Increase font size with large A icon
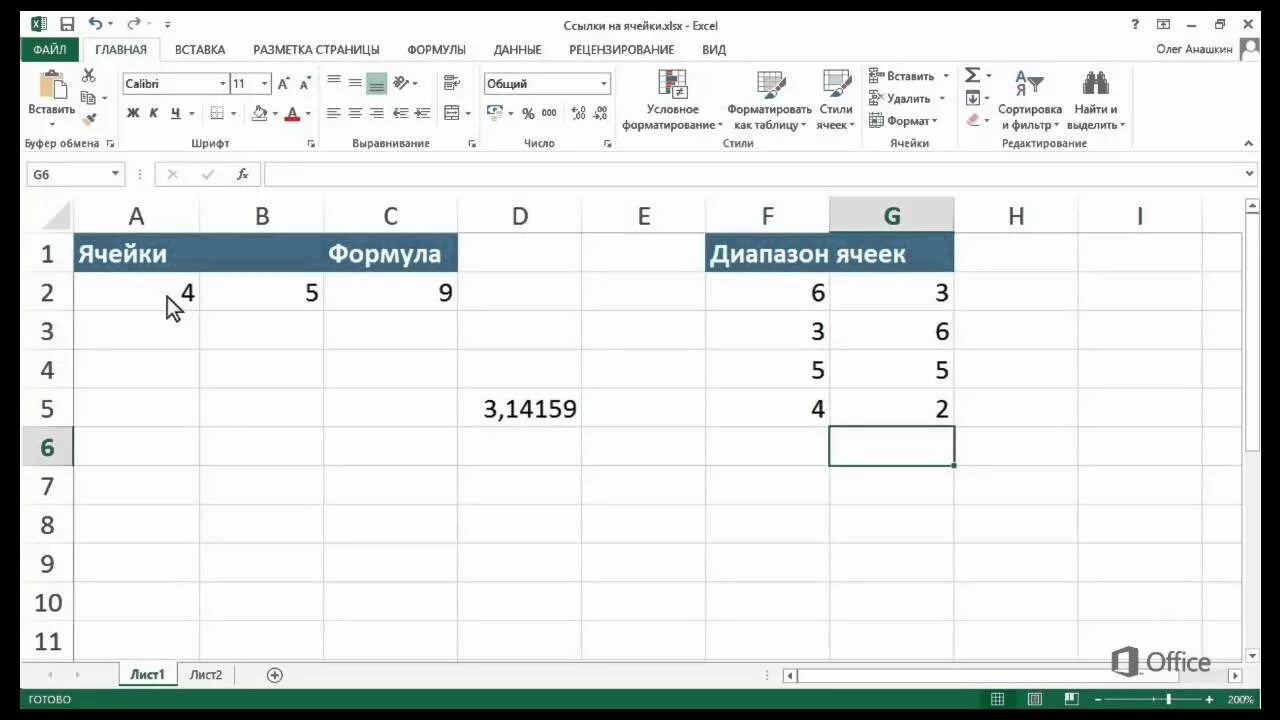 pos(284,84)
